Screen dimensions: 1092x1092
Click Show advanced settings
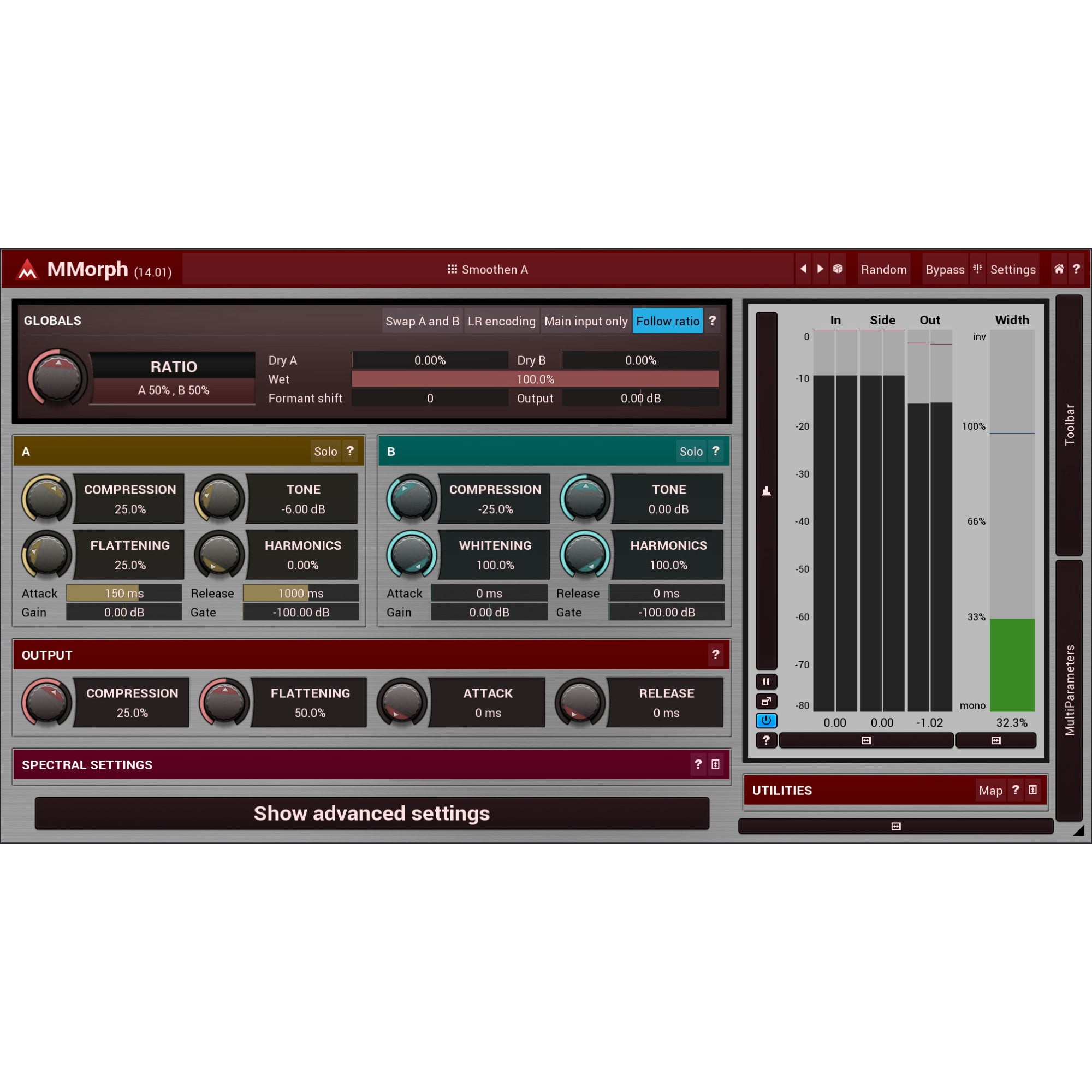pyautogui.click(x=372, y=813)
